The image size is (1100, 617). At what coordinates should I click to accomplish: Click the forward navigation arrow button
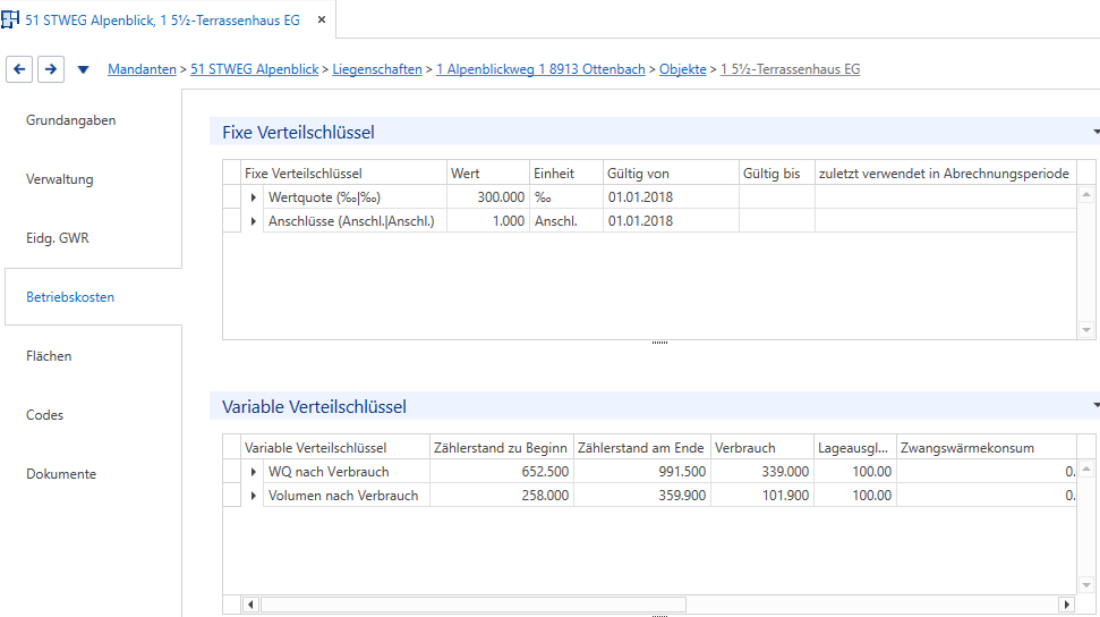pyautogui.click(x=51, y=69)
